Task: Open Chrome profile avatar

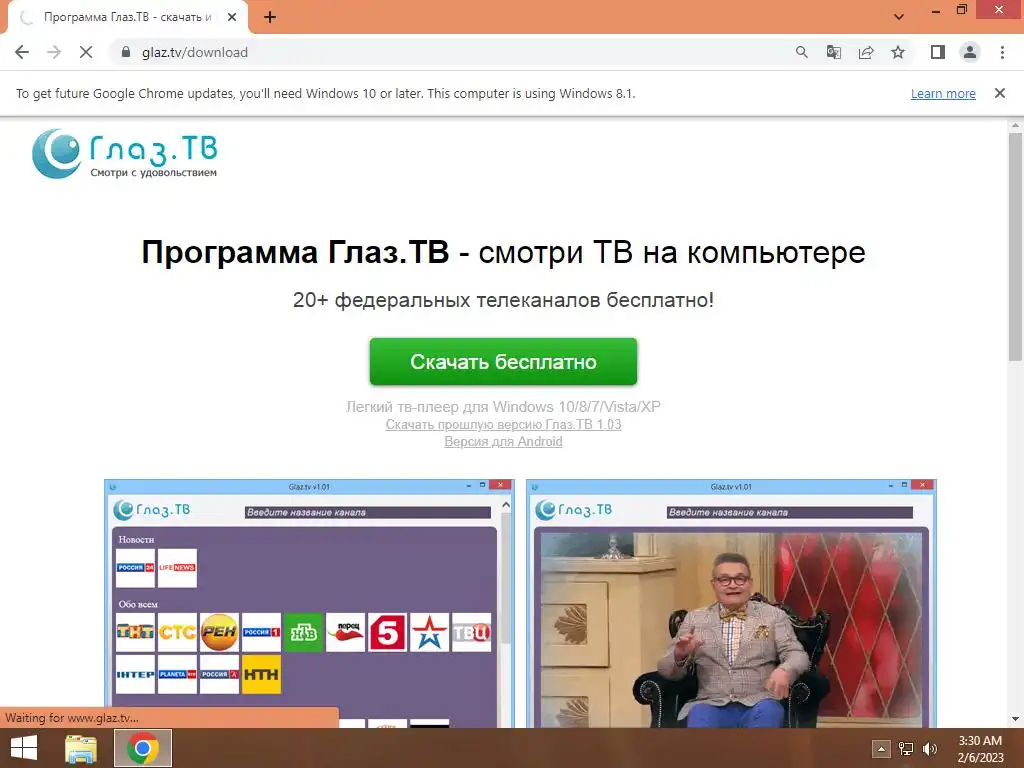Action: click(970, 52)
